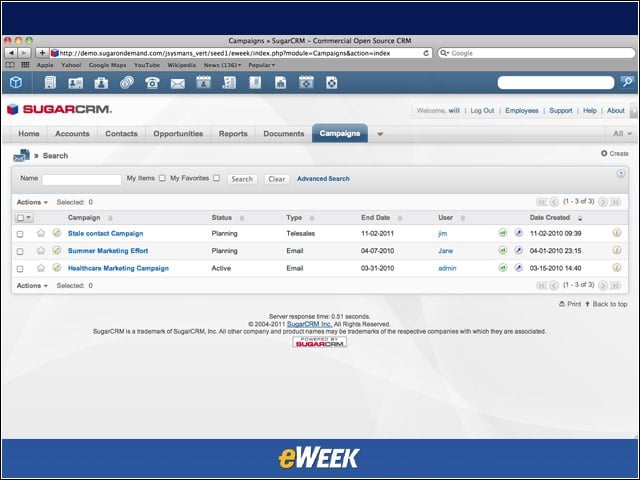The width and height of the screenshot is (640, 480).
Task: Click the Campaigns module icon beside Search heading
Action: [x=21, y=156]
